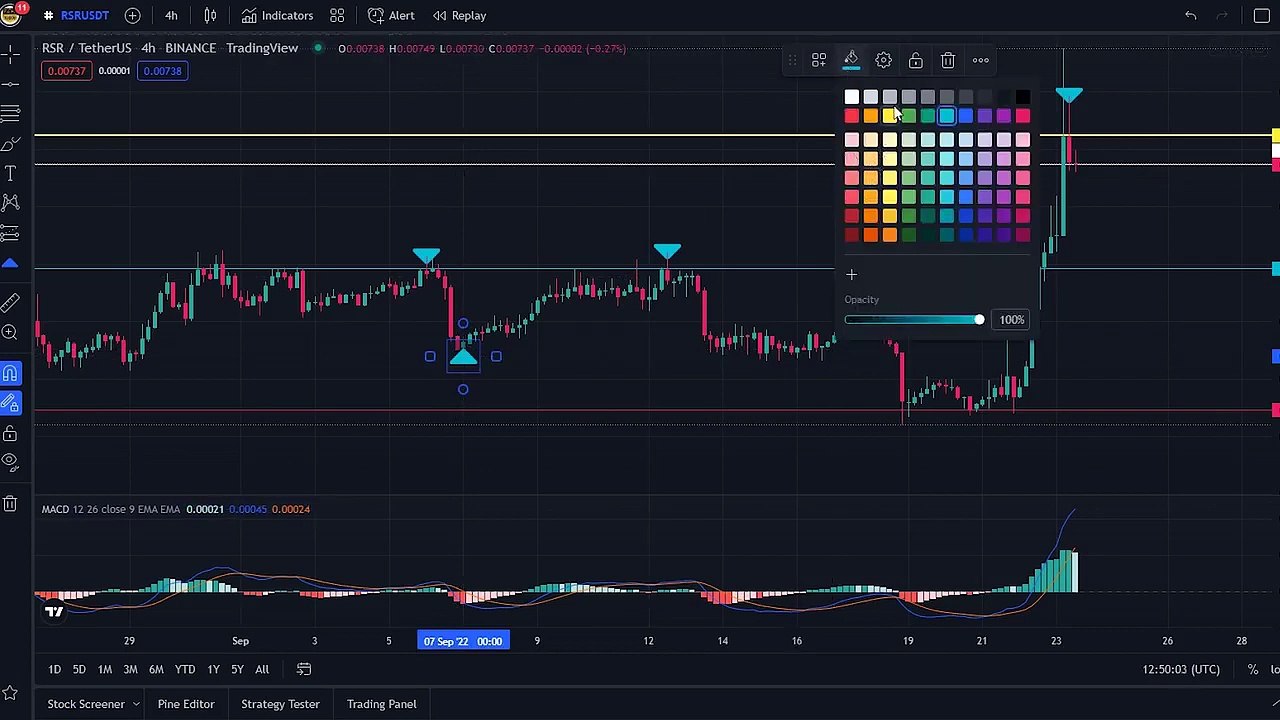Click the selected blue up-arrow drawing
The image size is (1280, 720).
[463, 357]
